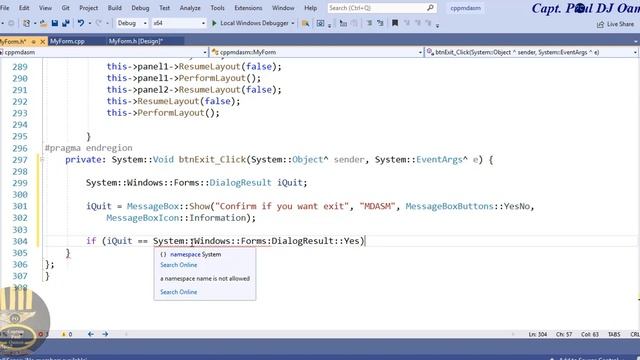
Task: Expand the btnExit_Click member dropdown
Action: pos(635,52)
